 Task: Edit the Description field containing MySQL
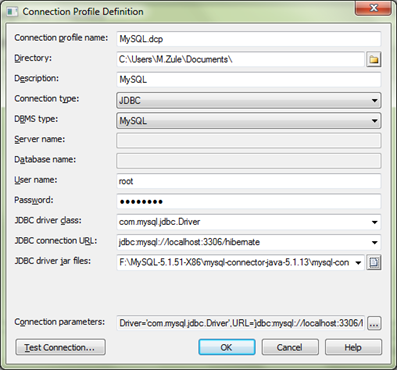point(249,80)
